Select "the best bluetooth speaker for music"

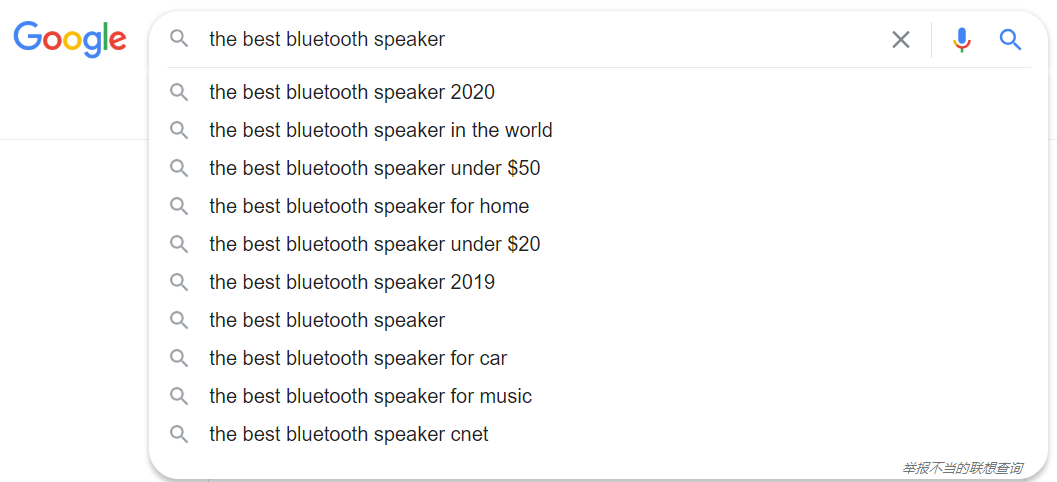(598, 396)
